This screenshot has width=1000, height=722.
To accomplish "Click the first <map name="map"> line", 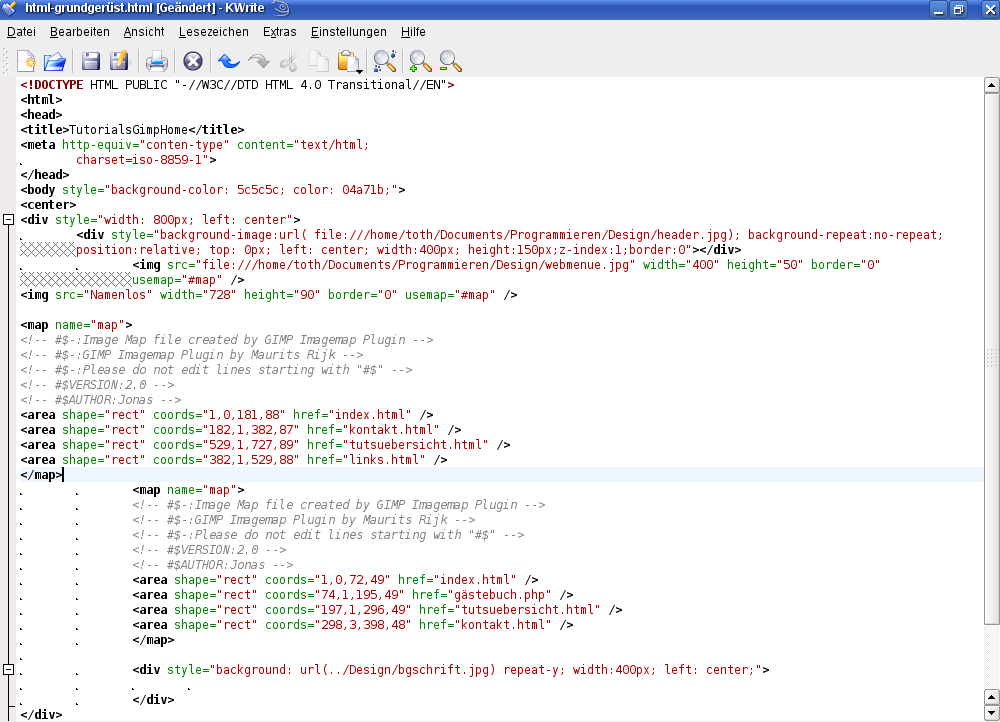I will click(x=77, y=325).
